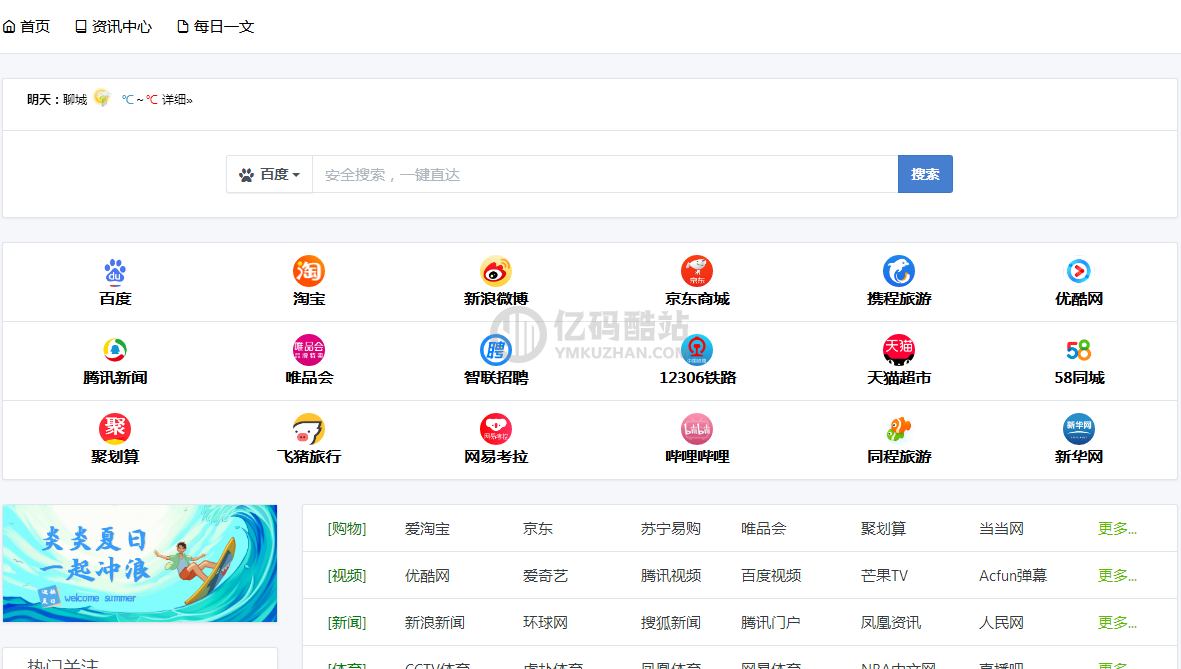Open the 腾讯门户 link
Viewport: 1181px width, 669px height.
coord(771,623)
